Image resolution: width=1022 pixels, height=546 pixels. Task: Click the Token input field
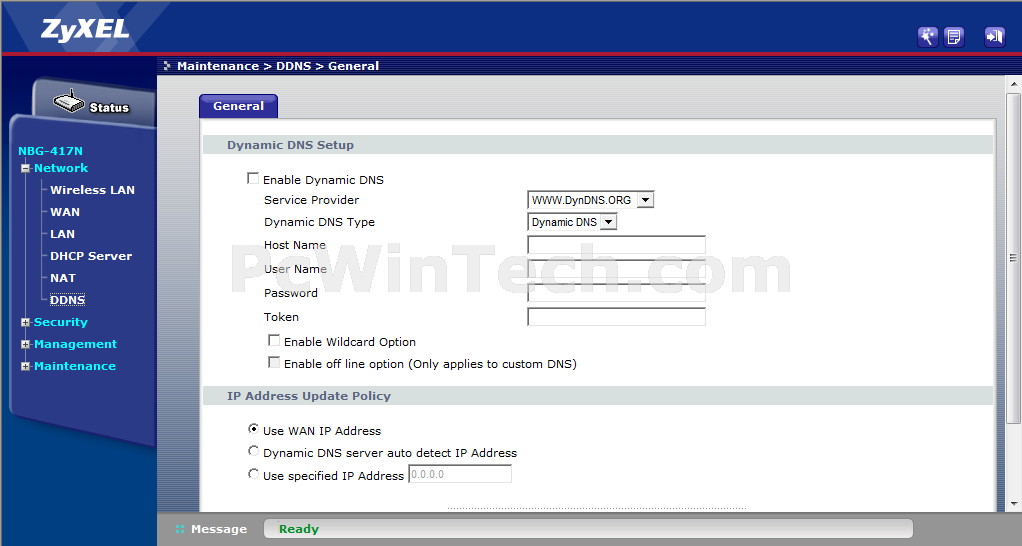pyautogui.click(x=617, y=317)
